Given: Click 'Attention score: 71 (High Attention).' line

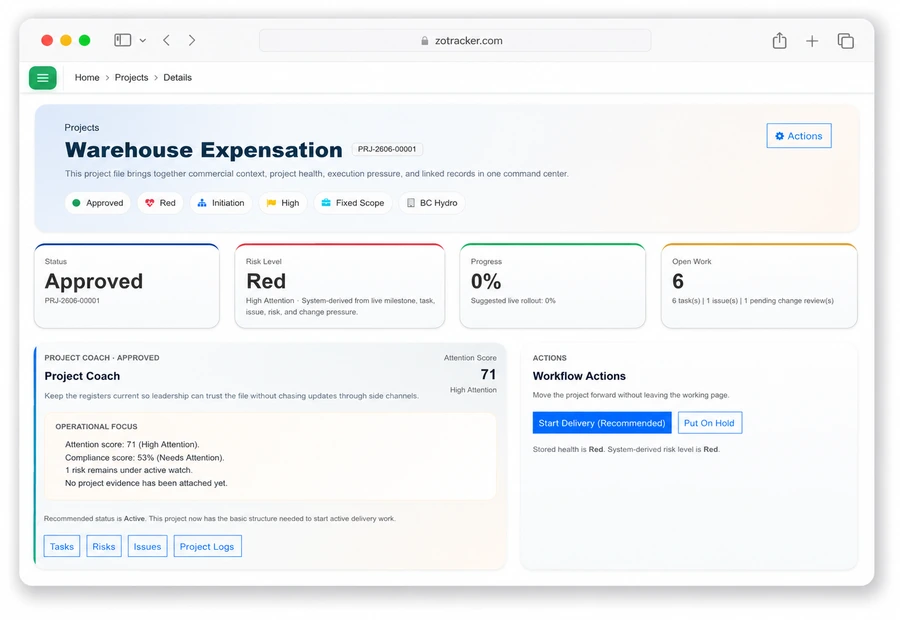Looking at the screenshot, I should point(132,444).
